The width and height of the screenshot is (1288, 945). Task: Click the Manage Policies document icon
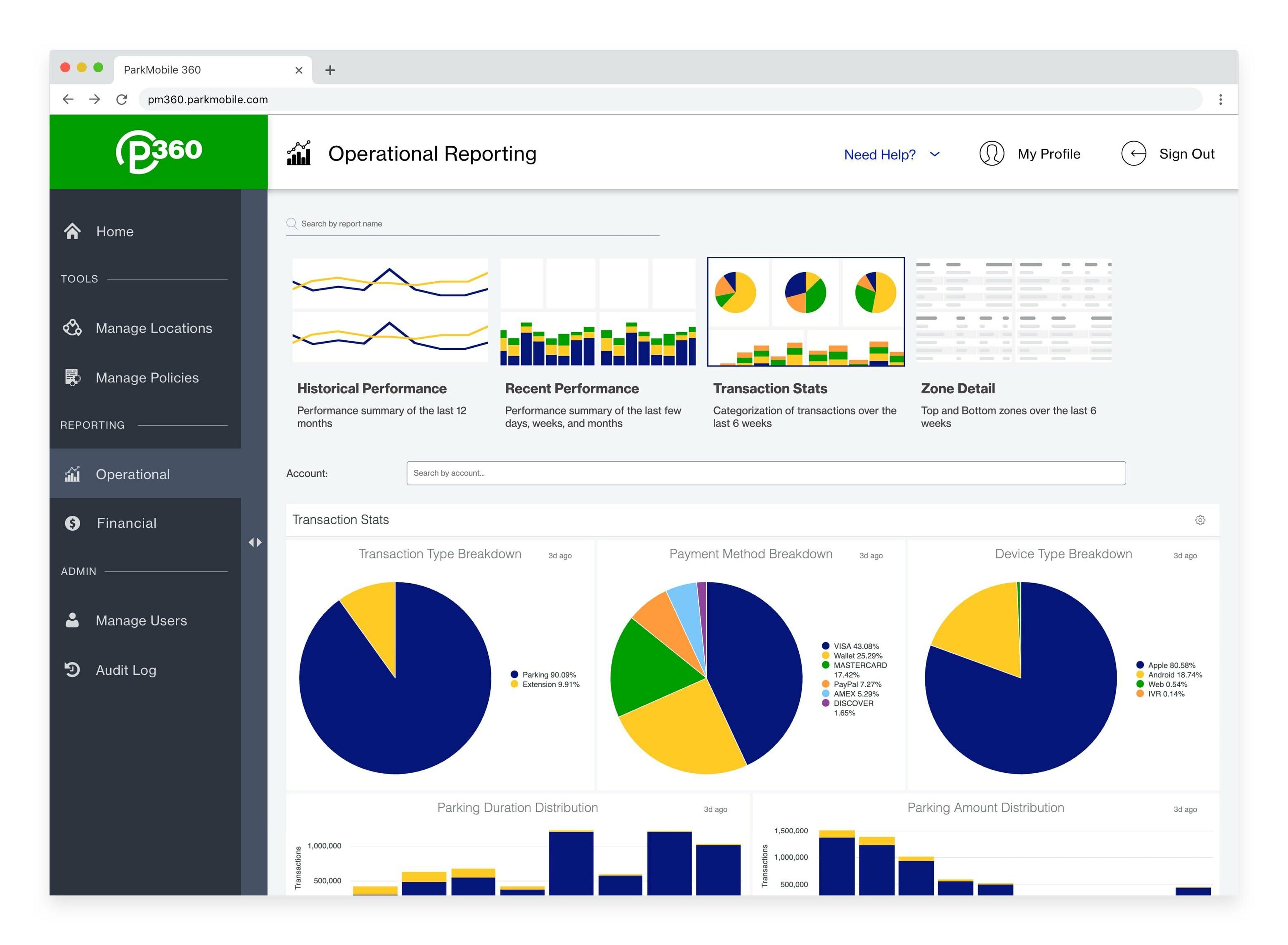[72, 378]
